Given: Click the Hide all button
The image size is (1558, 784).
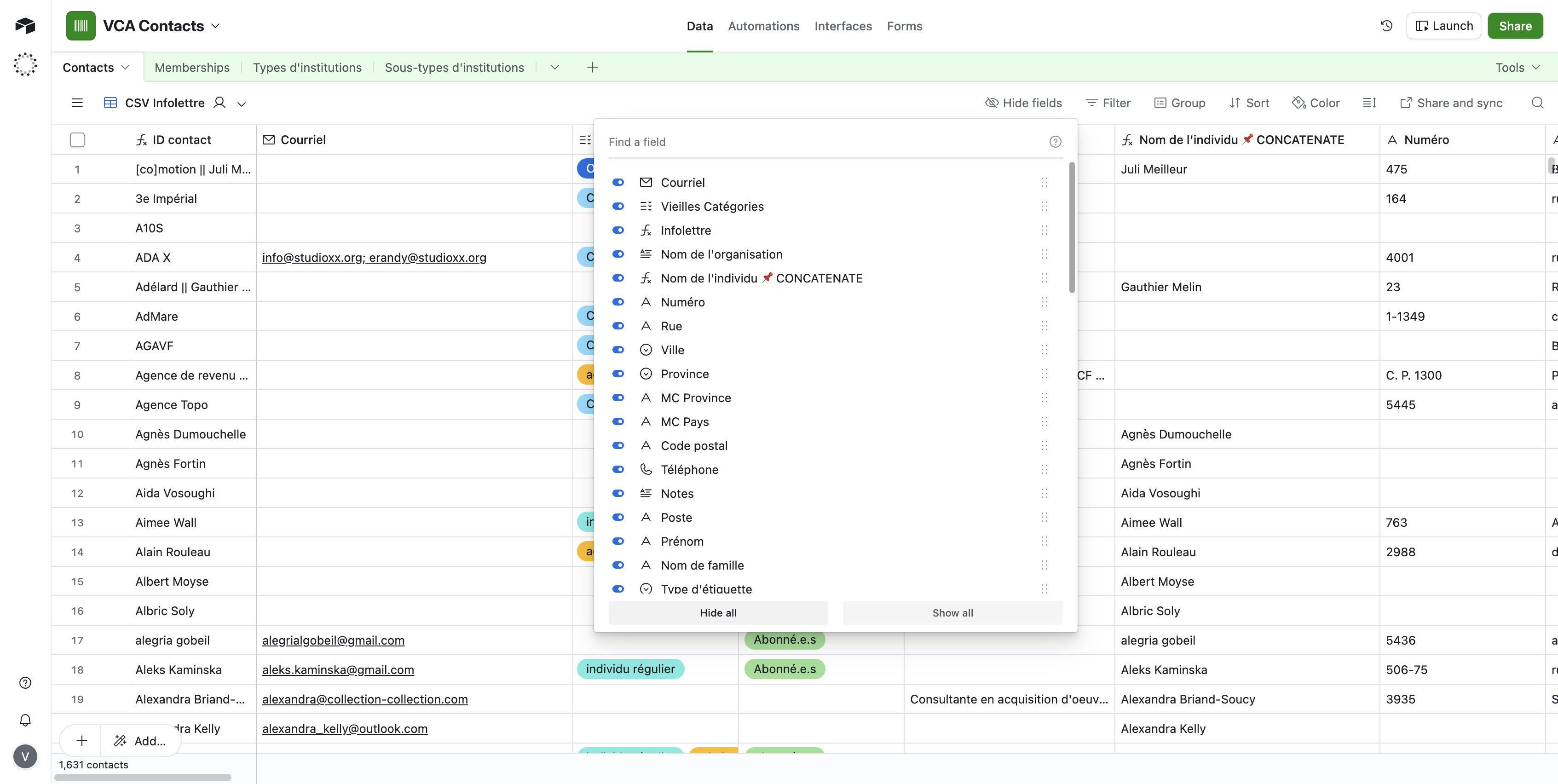Looking at the screenshot, I should [x=718, y=613].
